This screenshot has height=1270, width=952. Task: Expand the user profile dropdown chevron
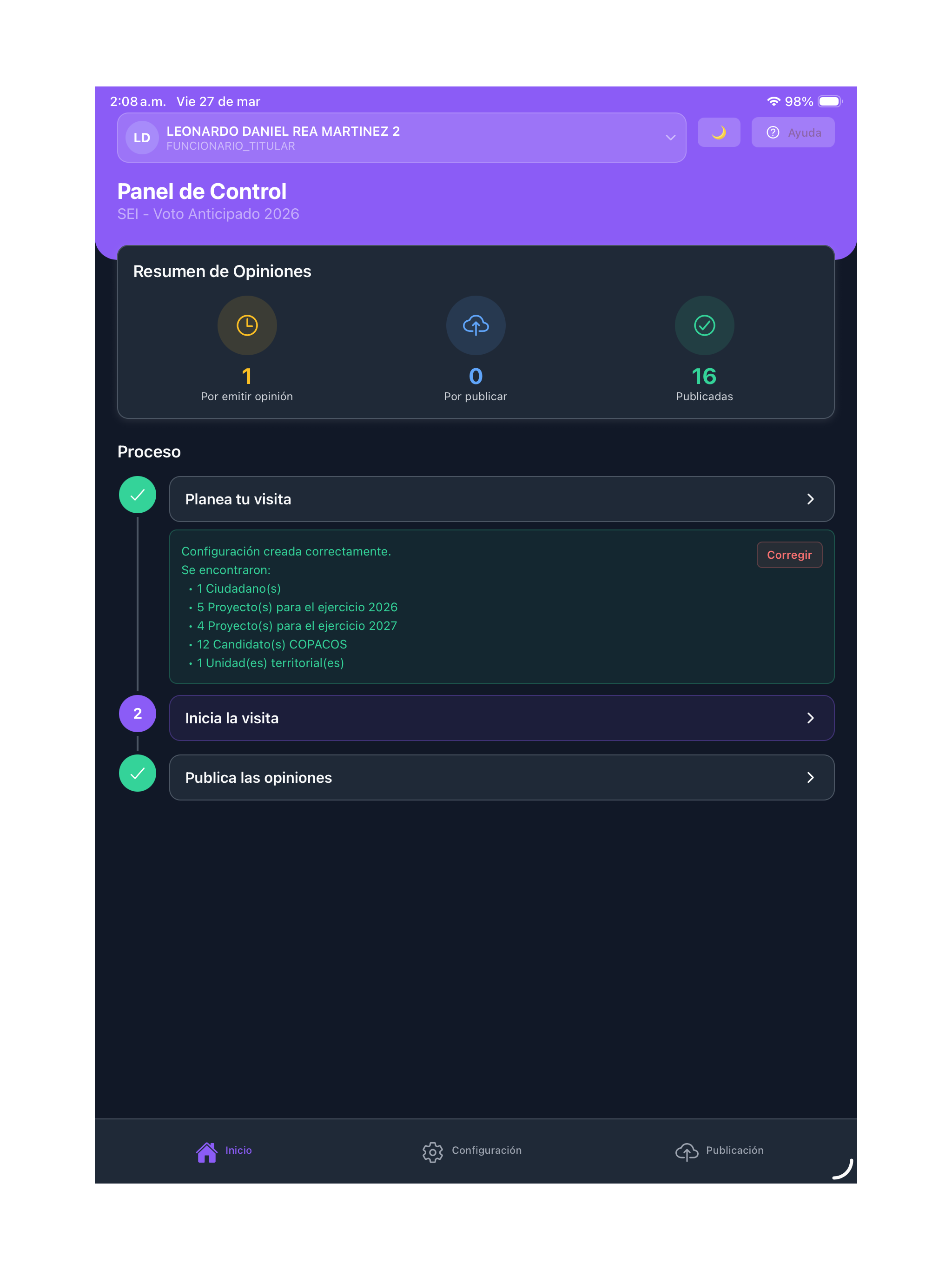[670, 138]
